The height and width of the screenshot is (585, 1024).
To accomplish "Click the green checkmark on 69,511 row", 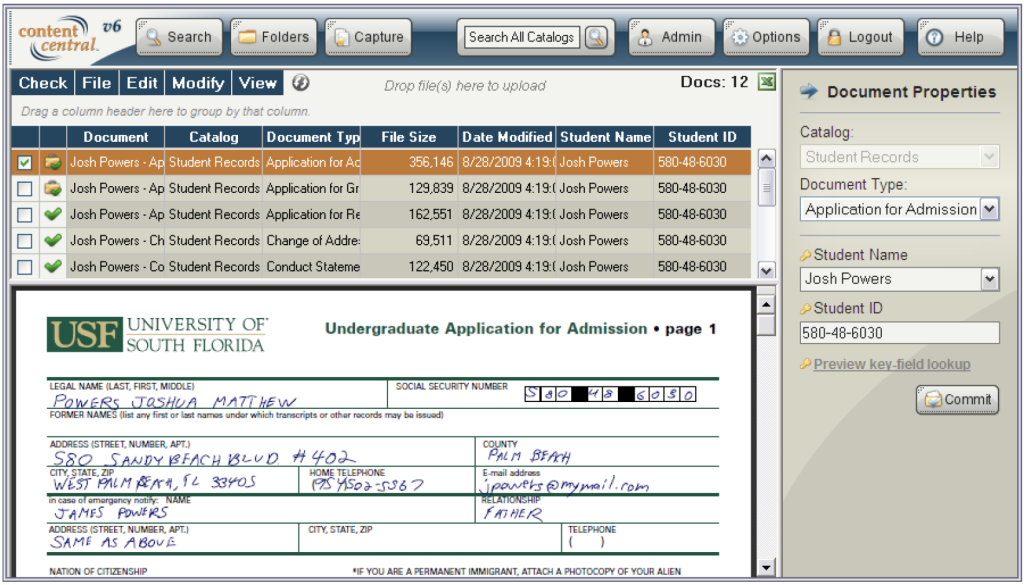I will (x=53, y=240).
